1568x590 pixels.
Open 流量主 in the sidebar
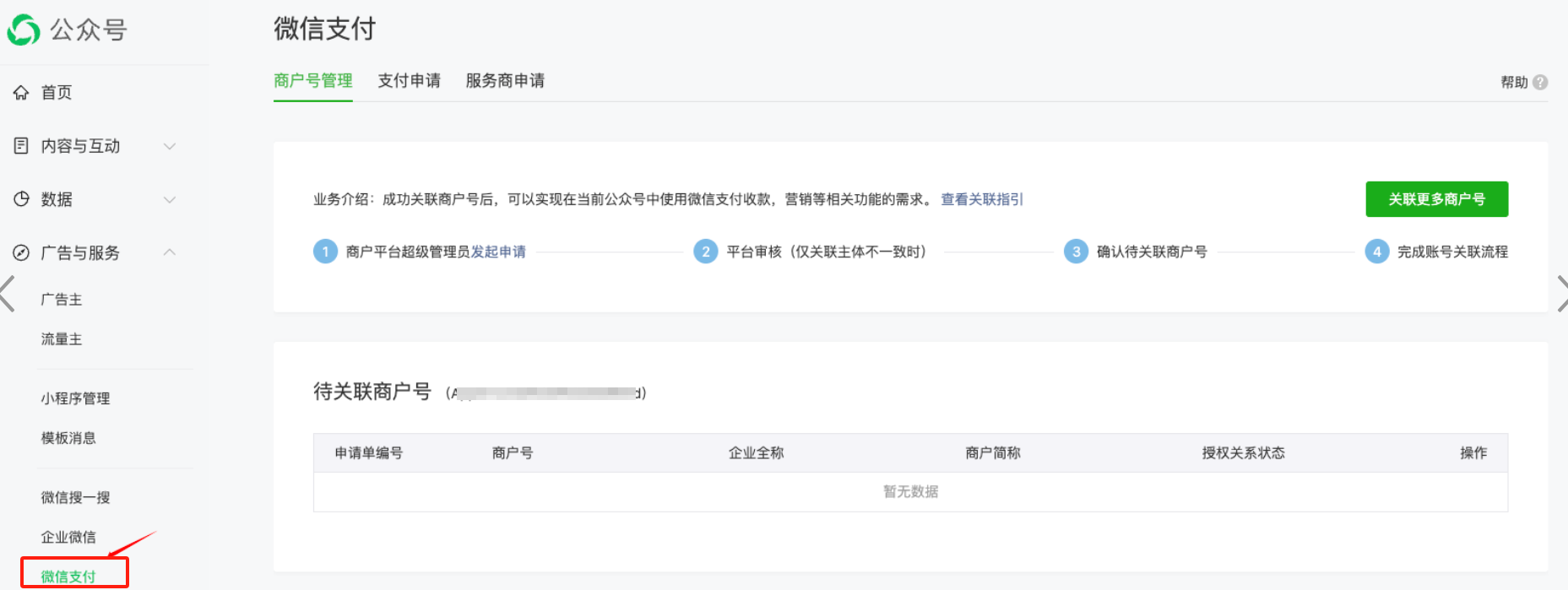pos(62,339)
